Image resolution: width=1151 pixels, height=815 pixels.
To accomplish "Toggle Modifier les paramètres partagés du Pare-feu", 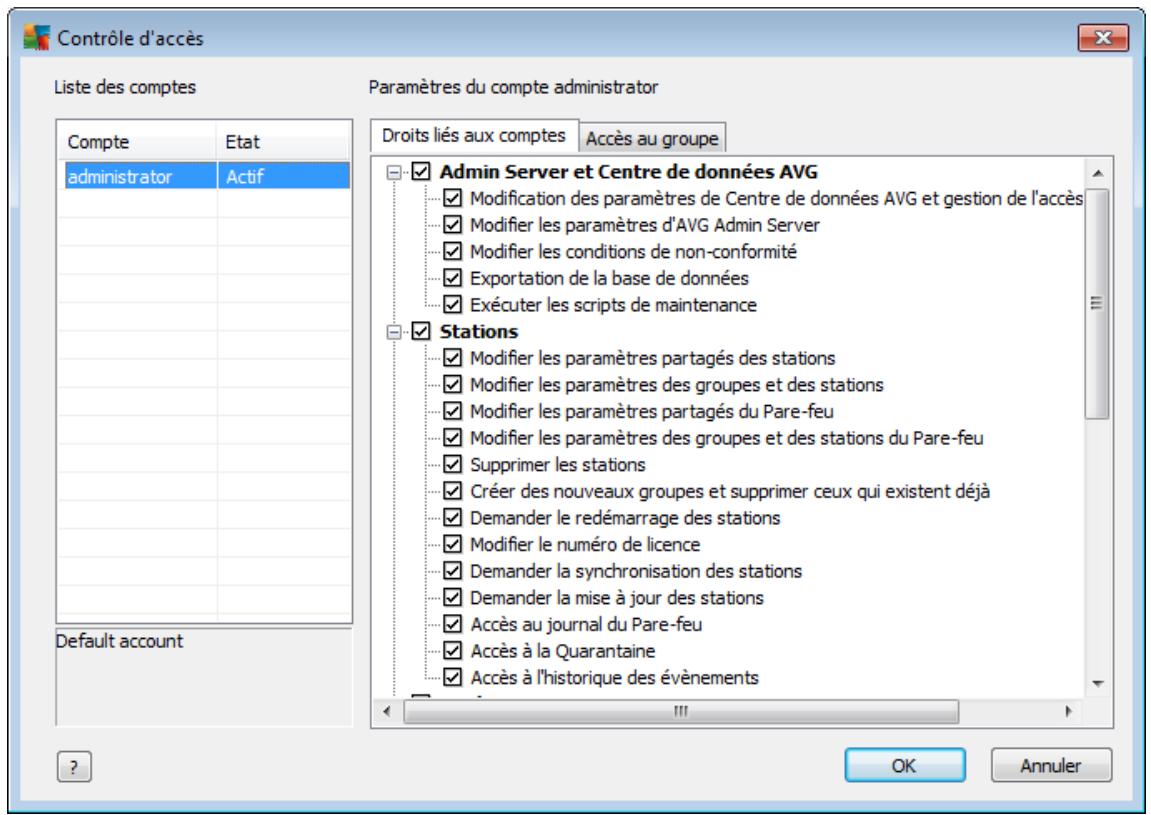I will pyautogui.click(x=453, y=411).
